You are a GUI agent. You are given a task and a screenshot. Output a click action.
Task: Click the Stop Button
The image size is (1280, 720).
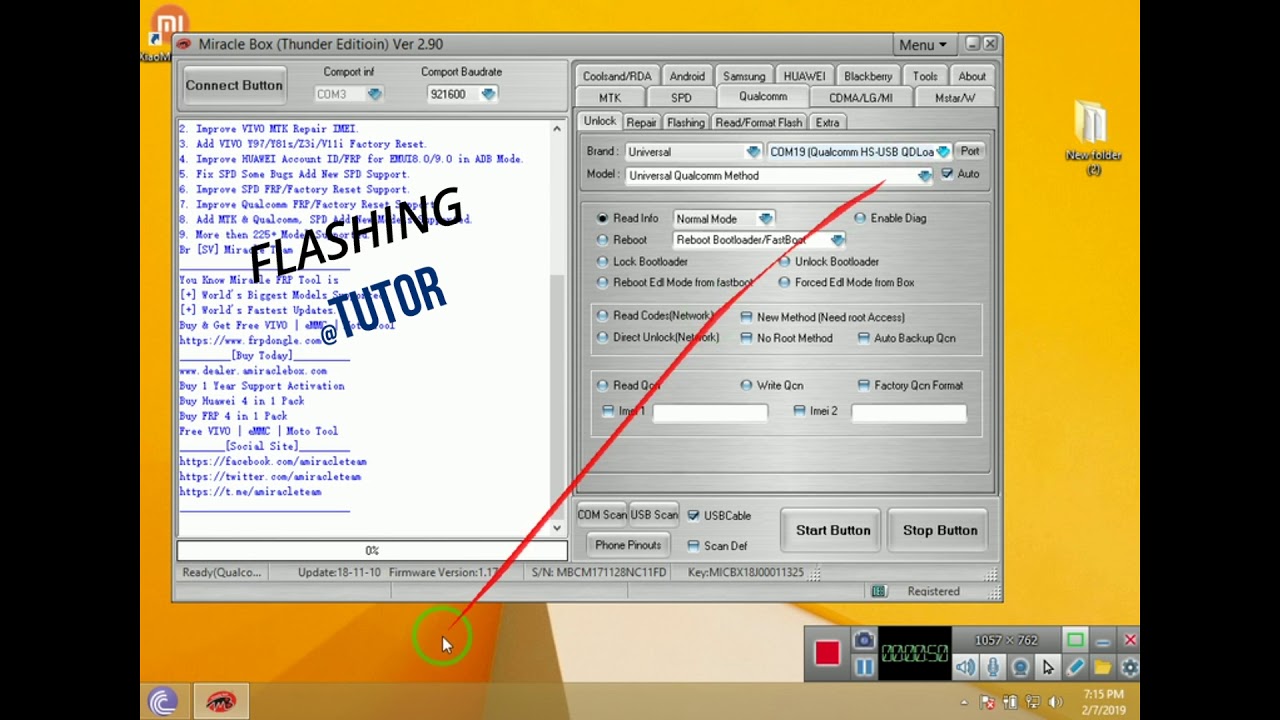[x=940, y=530]
